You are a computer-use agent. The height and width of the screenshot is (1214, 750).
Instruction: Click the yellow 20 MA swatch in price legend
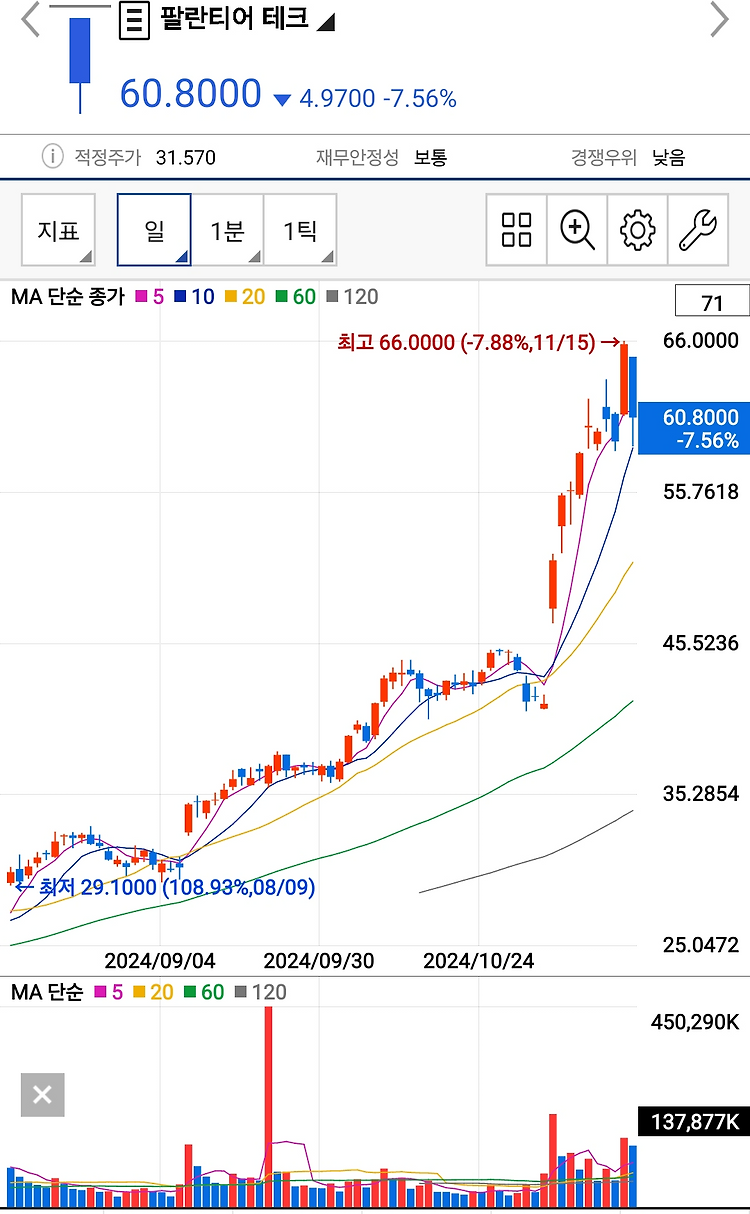230,297
